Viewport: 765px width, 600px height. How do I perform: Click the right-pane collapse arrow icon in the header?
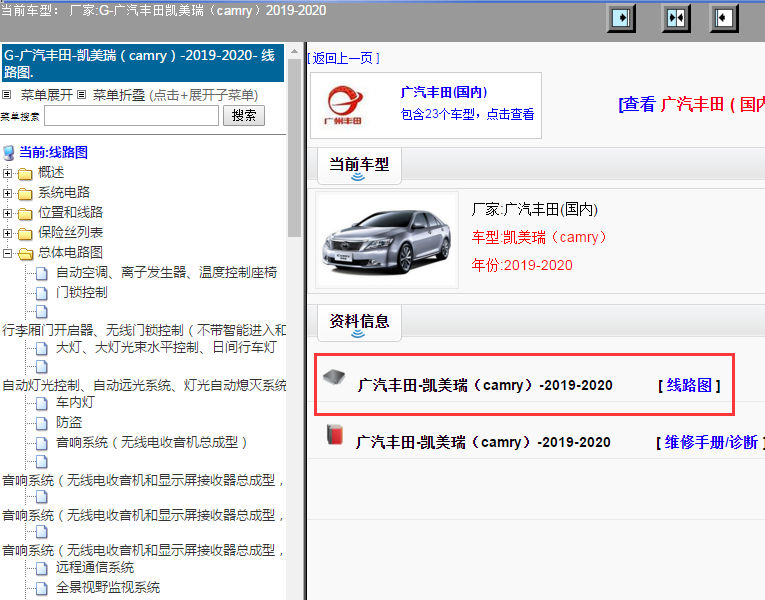pyautogui.click(x=724, y=19)
